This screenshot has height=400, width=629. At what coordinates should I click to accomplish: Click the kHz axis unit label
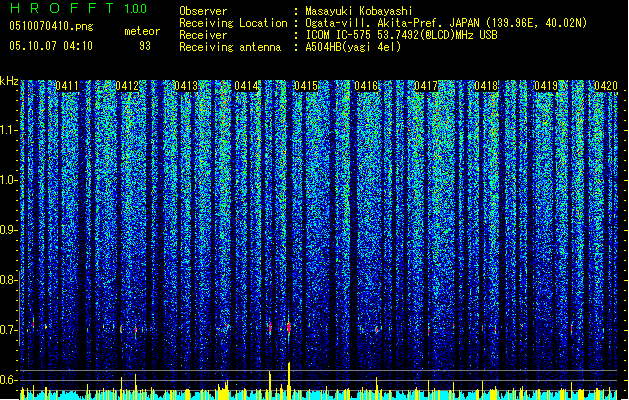click(9, 81)
